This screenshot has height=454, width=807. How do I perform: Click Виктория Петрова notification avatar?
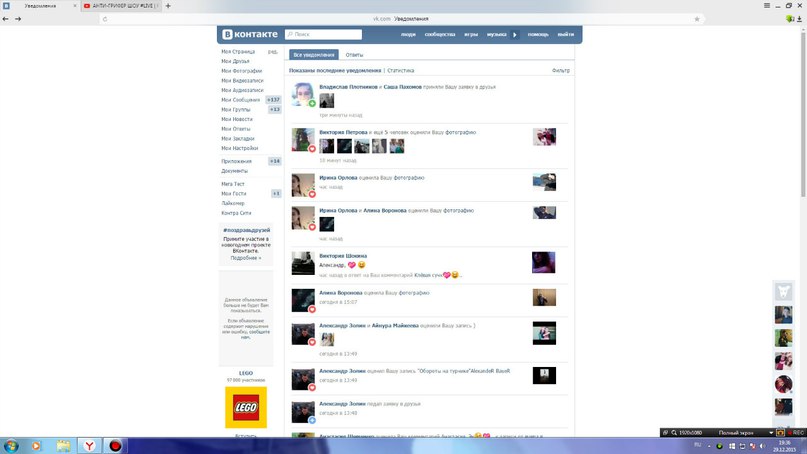click(303, 139)
